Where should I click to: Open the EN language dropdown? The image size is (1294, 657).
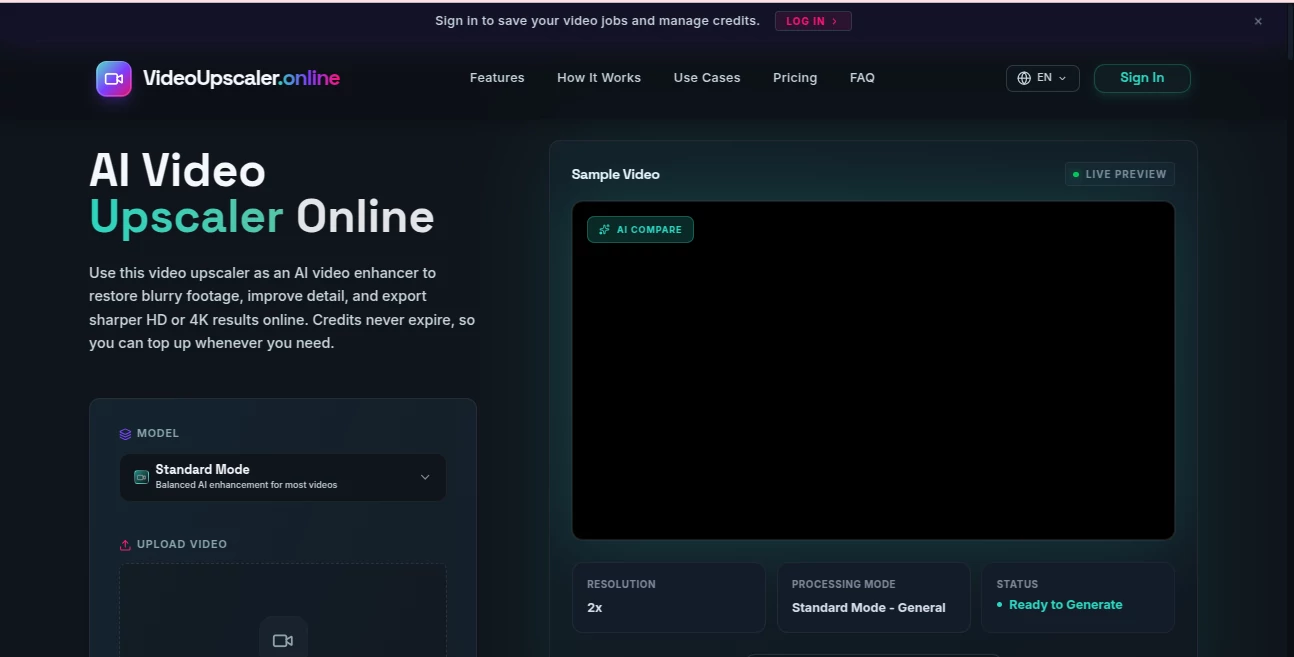(x=1043, y=77)
